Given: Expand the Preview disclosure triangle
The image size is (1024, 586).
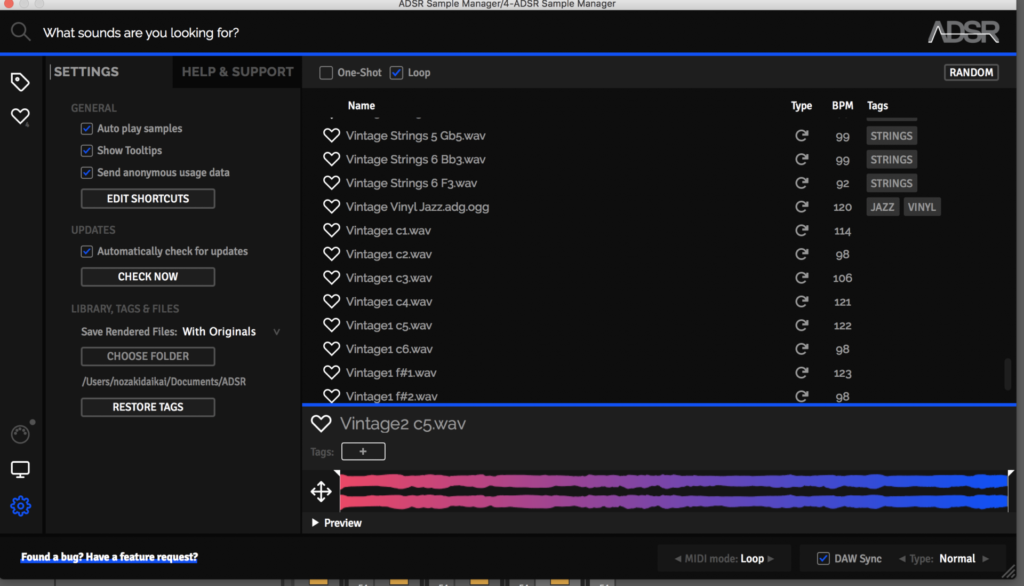Looking at the screenshot, I should coord(316,523).
